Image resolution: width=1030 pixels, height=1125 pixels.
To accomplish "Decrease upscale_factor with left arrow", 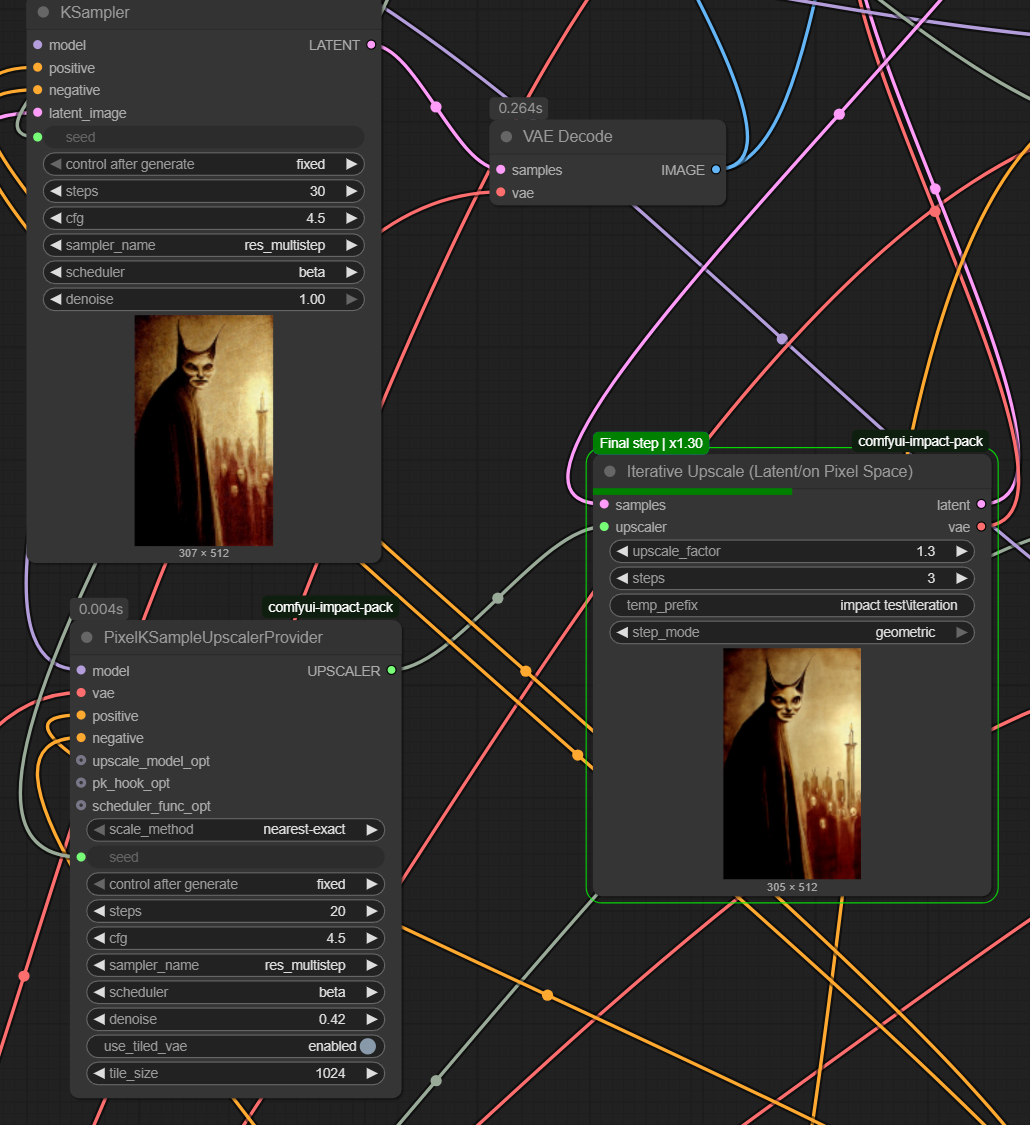I will pyautogui.click(x=623, y=551).
